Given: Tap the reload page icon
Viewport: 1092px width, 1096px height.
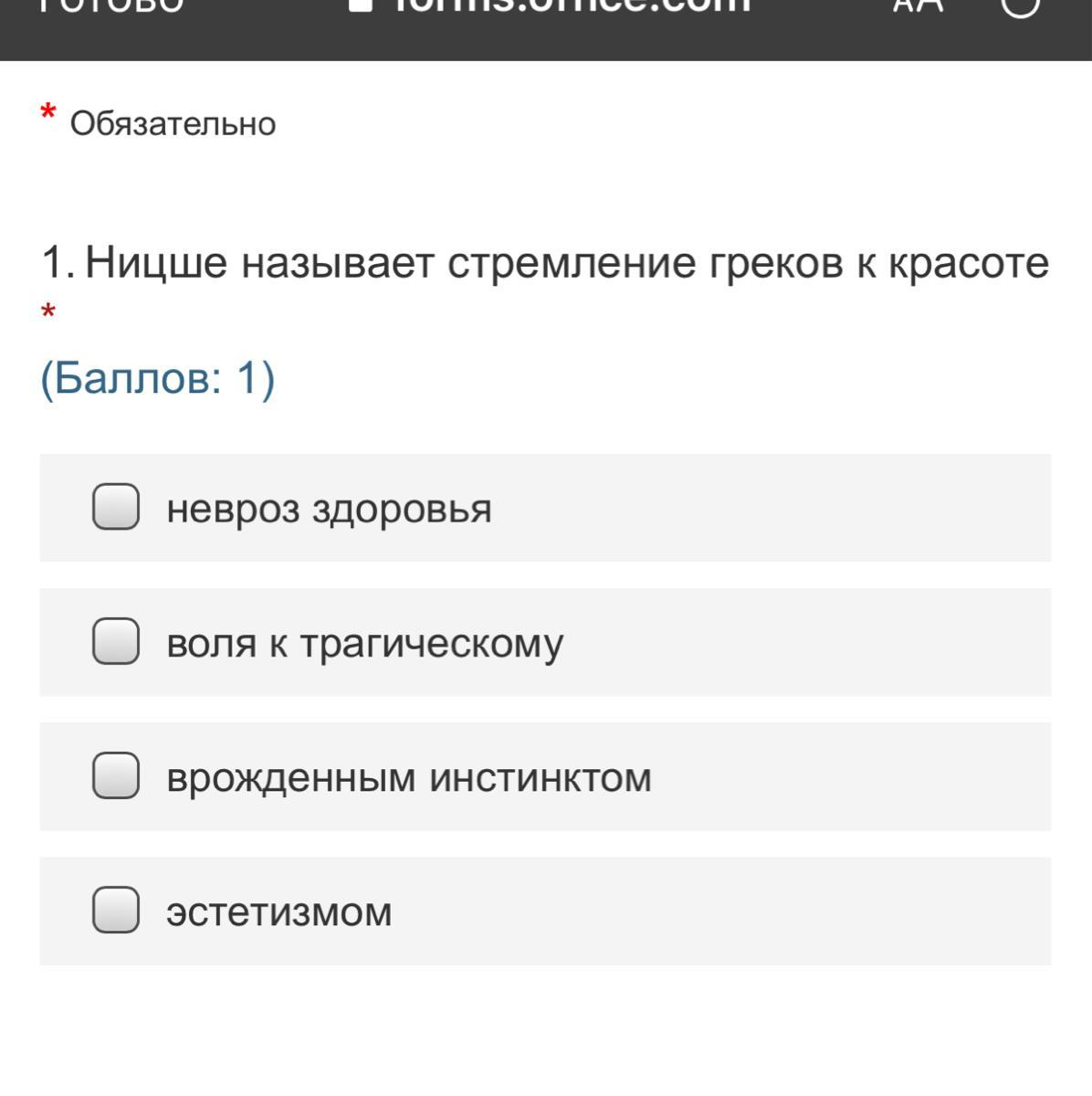Looking at the screenshot, I should tap(1020, 5).
